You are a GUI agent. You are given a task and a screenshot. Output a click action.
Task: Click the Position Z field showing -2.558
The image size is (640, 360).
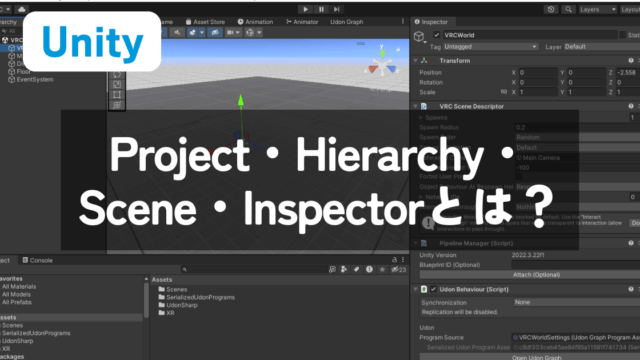[x=628, y=73]
